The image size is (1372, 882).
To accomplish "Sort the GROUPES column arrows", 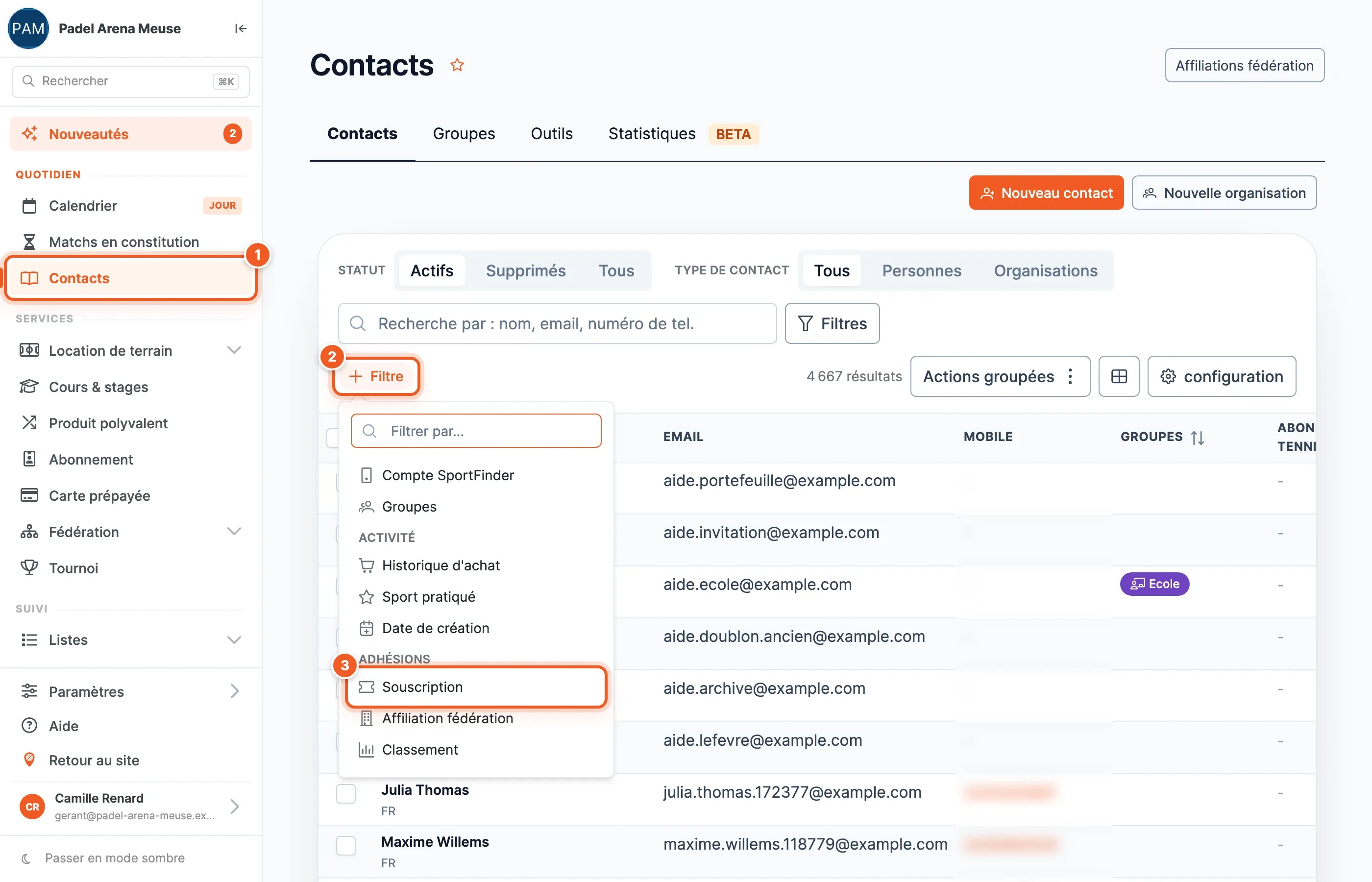I will 1198,437.
